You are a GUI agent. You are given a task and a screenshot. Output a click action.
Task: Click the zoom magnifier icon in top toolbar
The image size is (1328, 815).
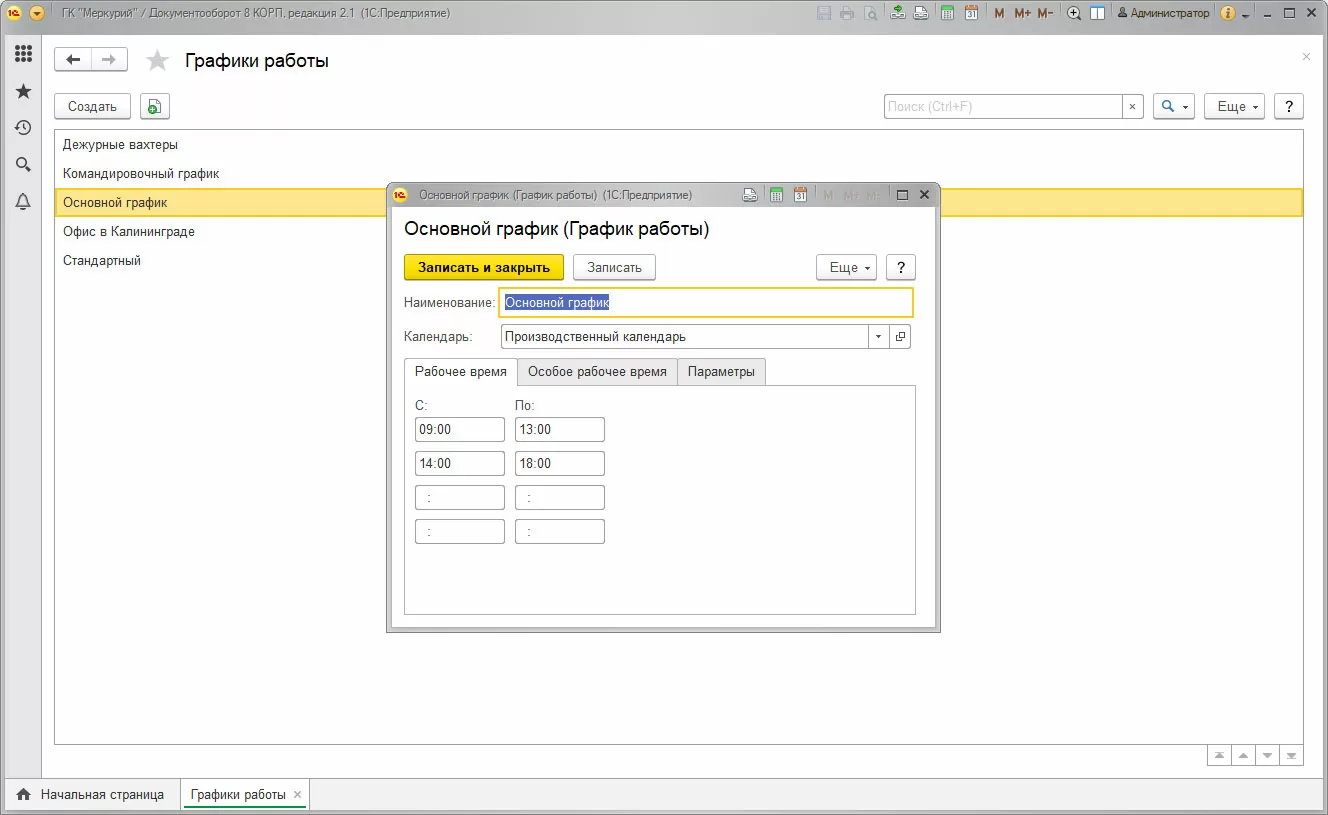[1074, 13]
